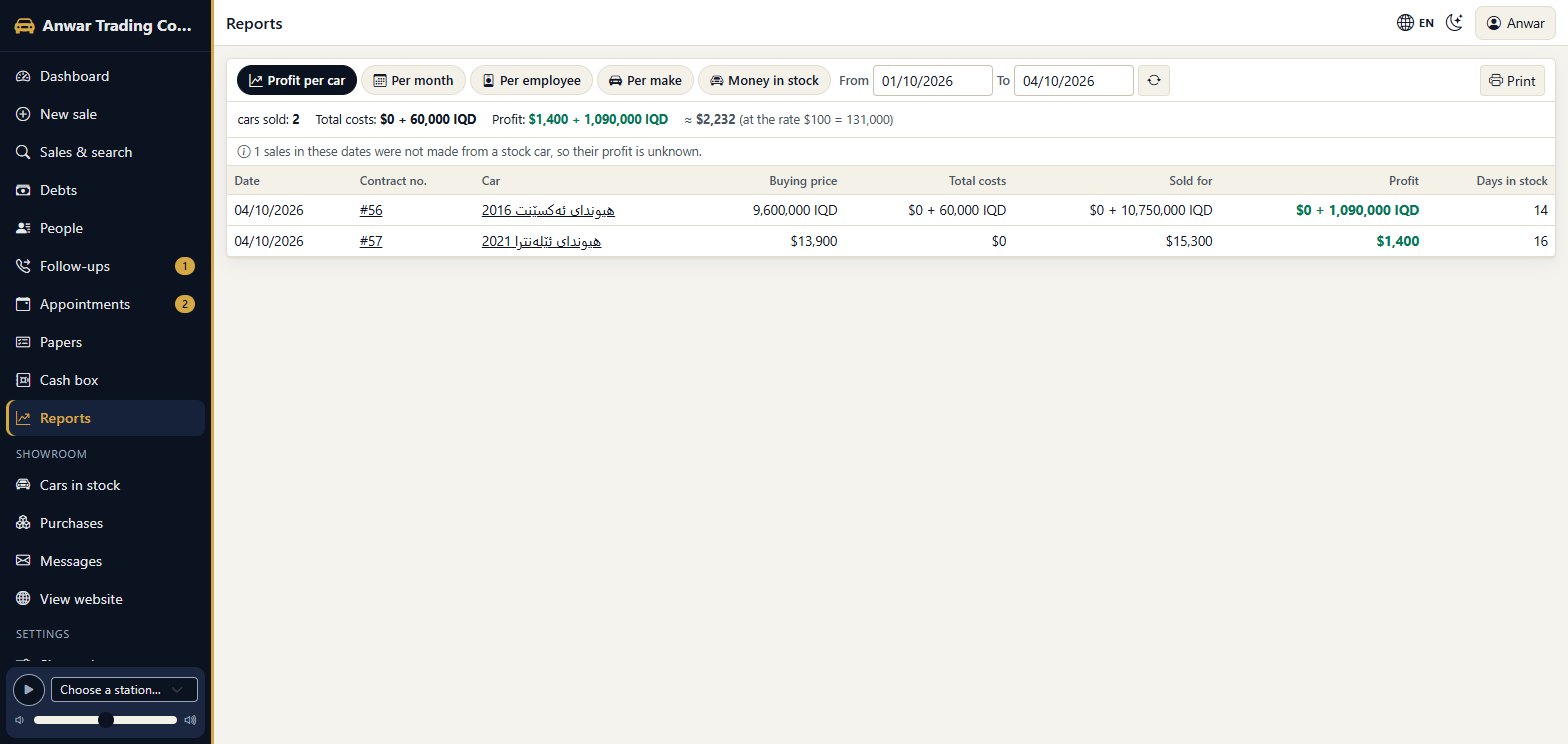Click the Cash box icon
The width and height of the screenshot is (1568, 744).
point(24,380)
